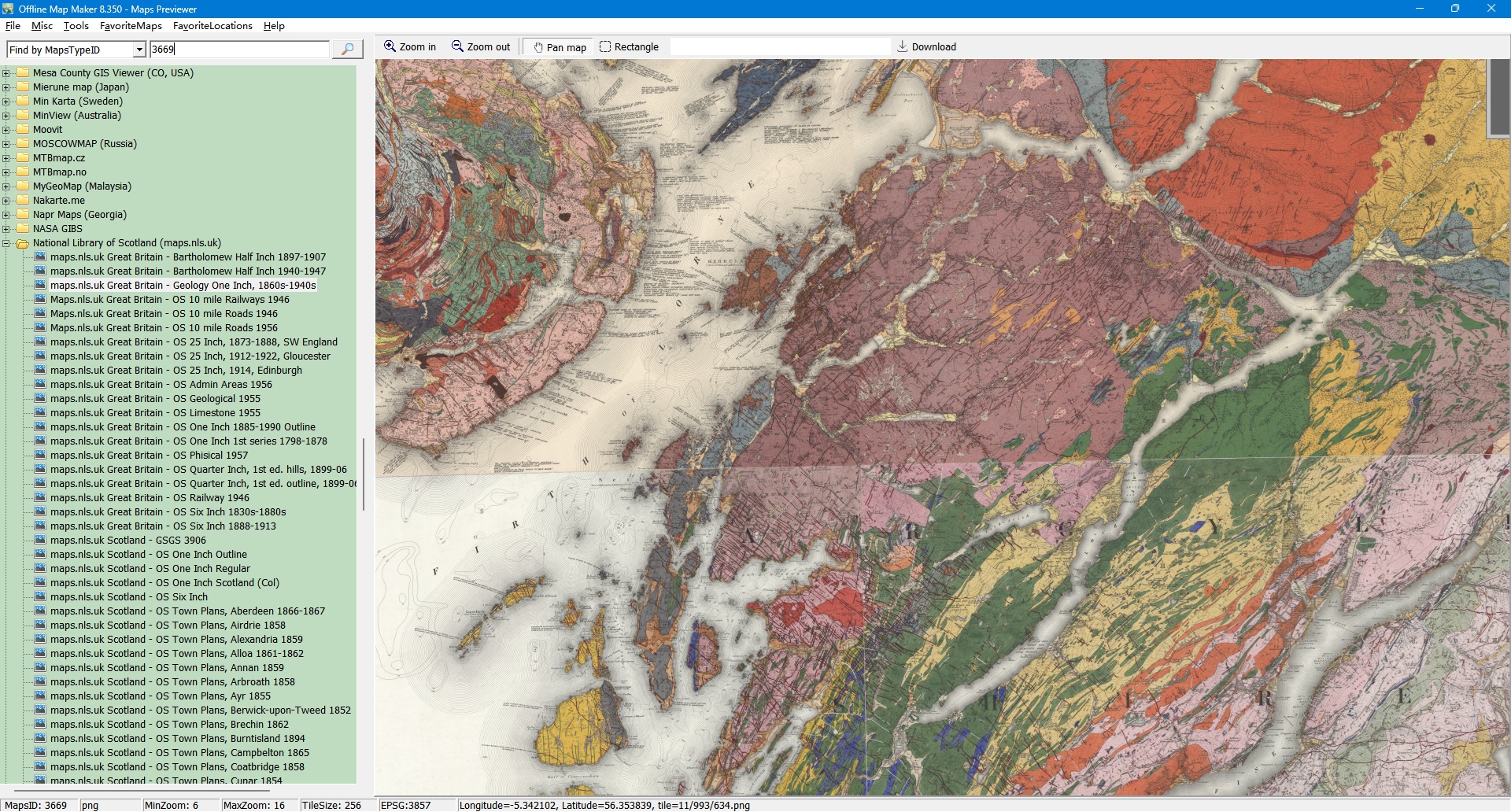
Task: Click the Offline Map Maker title bar icon
Action: click(8, 9)
